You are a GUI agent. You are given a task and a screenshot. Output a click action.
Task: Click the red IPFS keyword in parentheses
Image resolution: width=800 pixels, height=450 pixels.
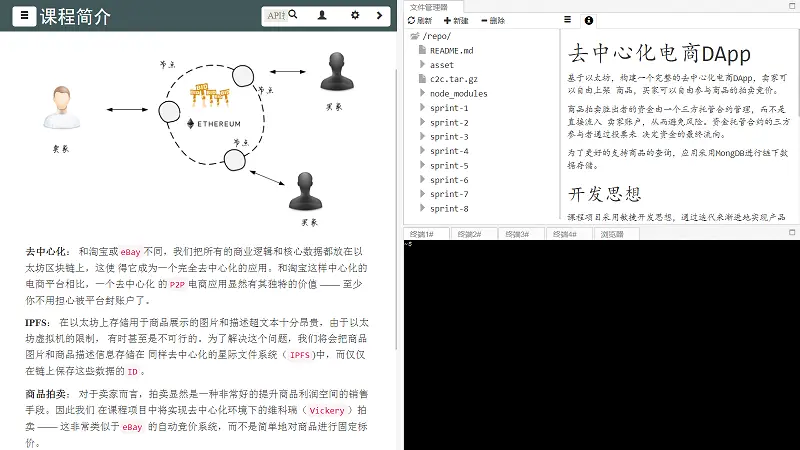[299, 355]
